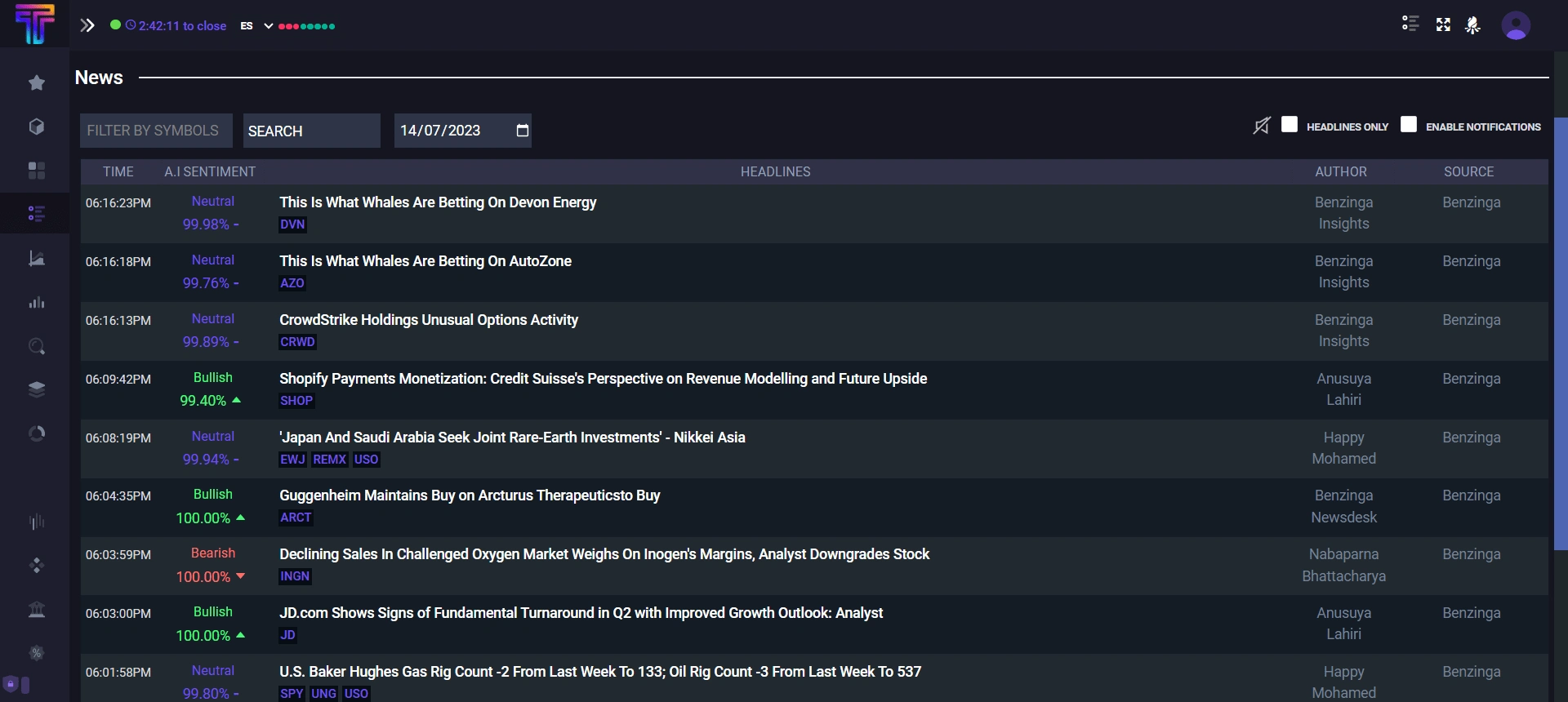Click the page vertical scrollbar thumb
The image size is (1568, 702).
(x=1561, y=333)
